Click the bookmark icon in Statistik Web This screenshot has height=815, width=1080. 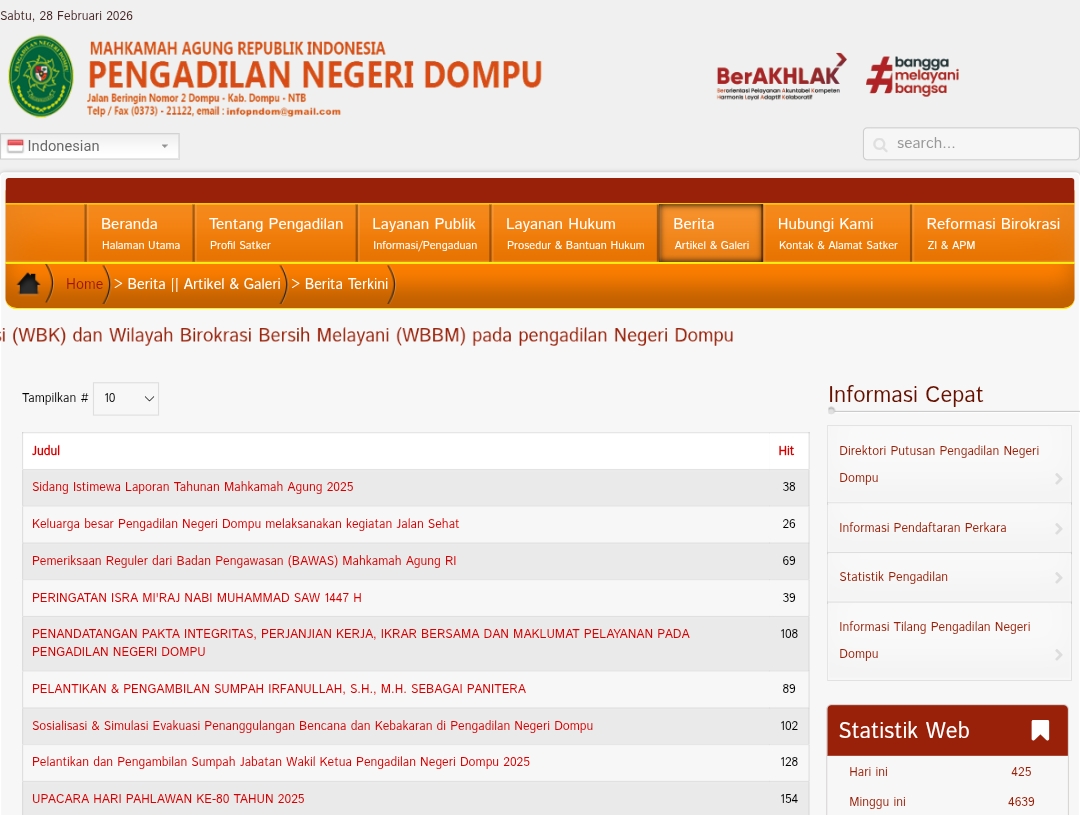[1040, 730]
